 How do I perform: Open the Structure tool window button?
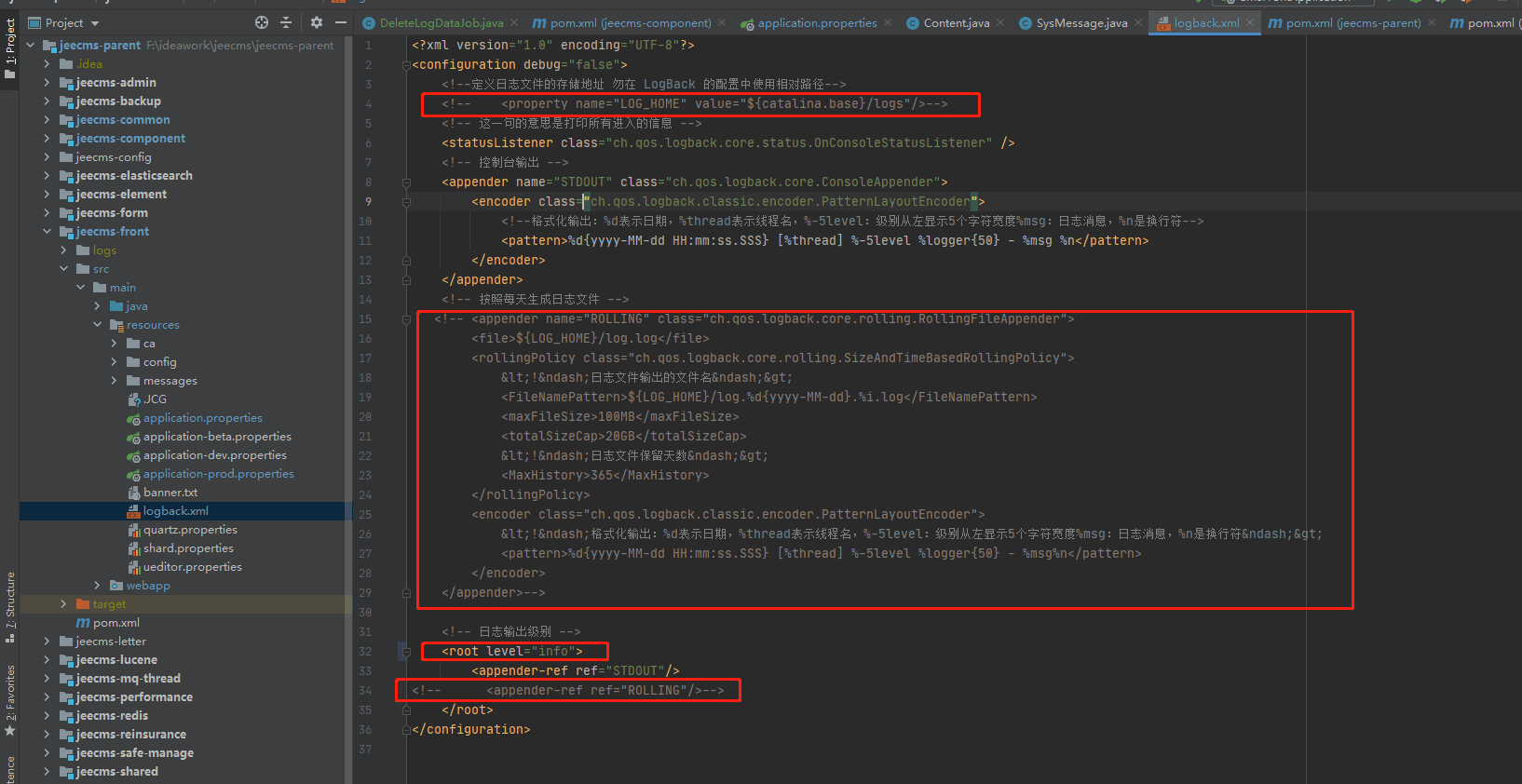[x=10, y=605]
